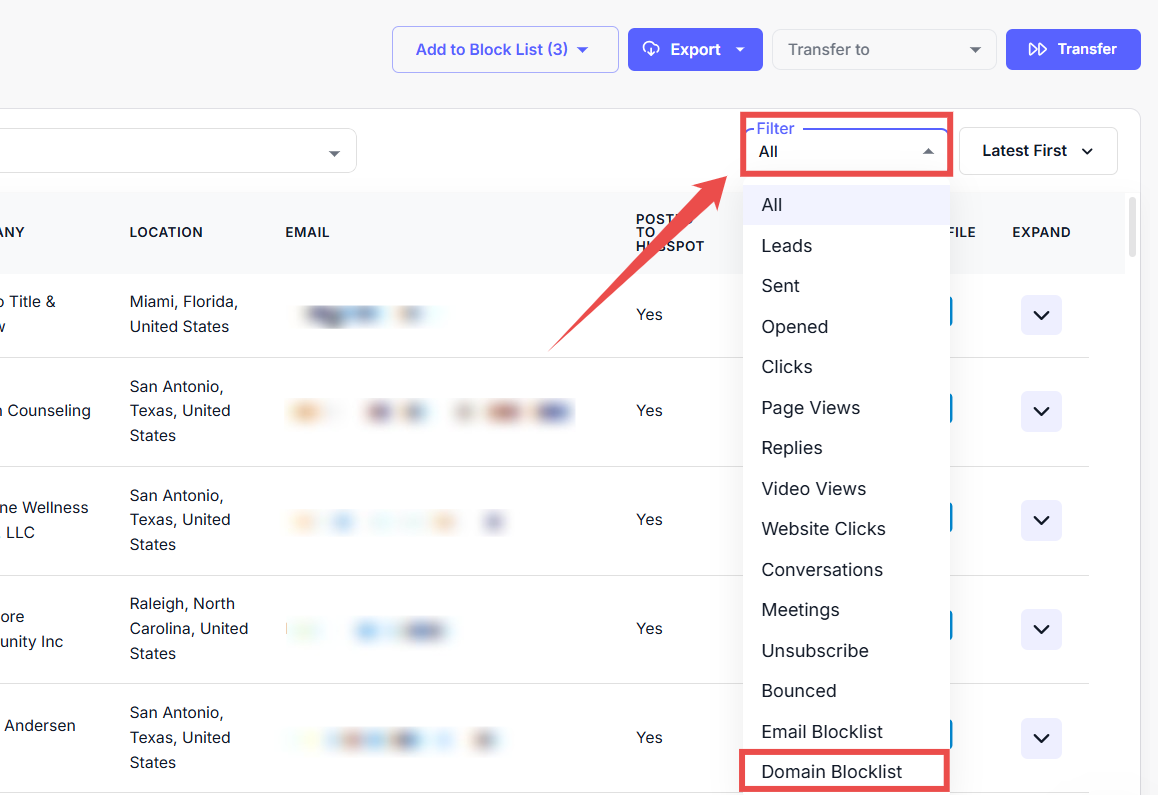Image resolution: width=1158 pixels, height=795 pixels.
Task: Open the Latest First sort dropdown
Action: 1037,151
